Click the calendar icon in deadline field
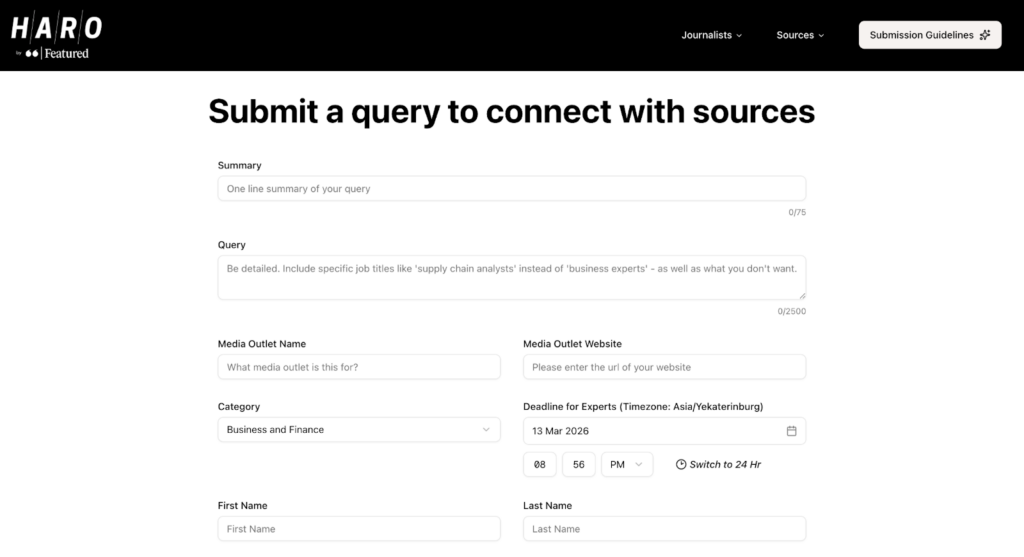Screen dimensions: 1024x557 tap(791, 431)
